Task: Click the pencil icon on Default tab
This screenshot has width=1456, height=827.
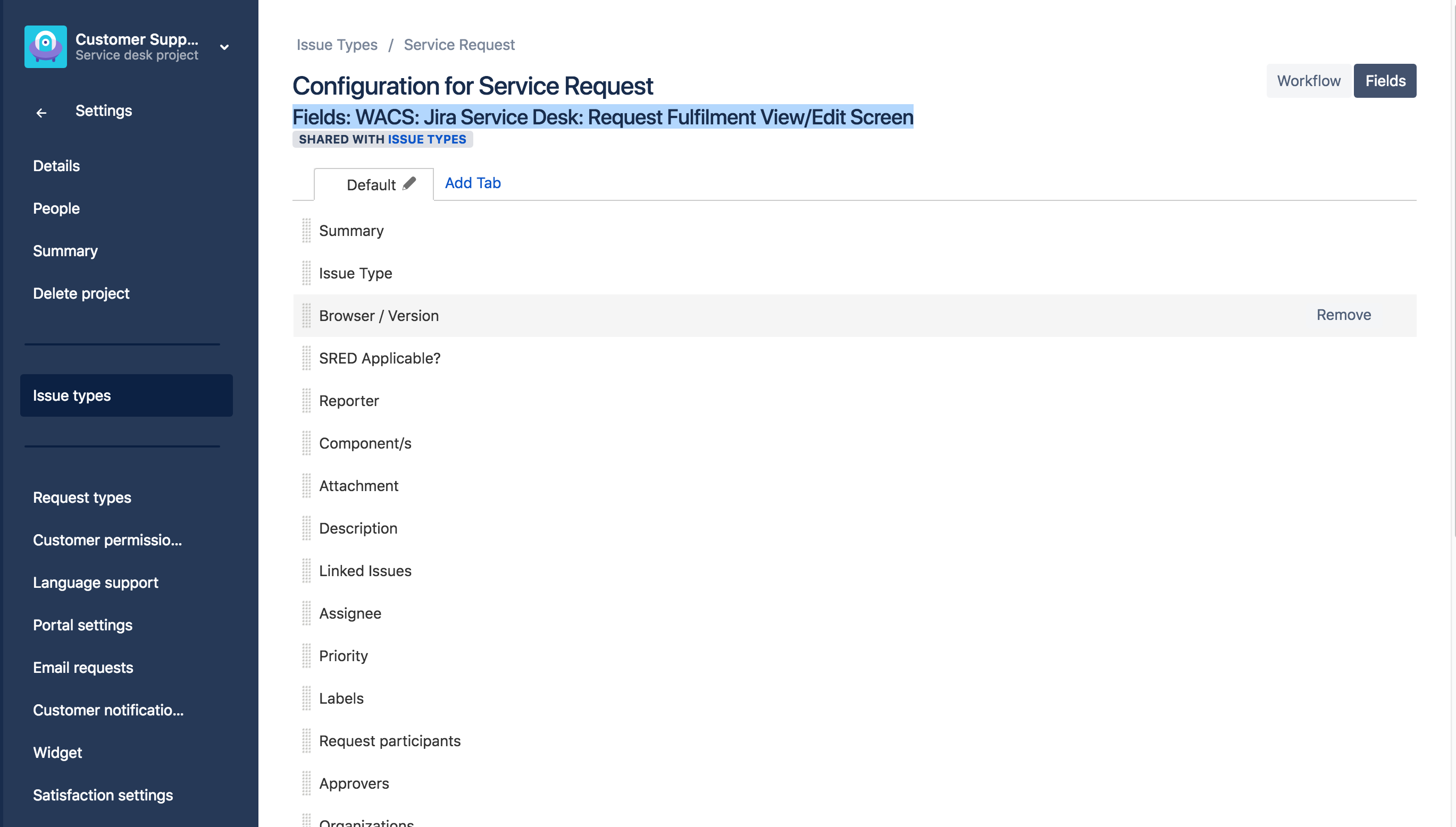Action: click(409, 183)
